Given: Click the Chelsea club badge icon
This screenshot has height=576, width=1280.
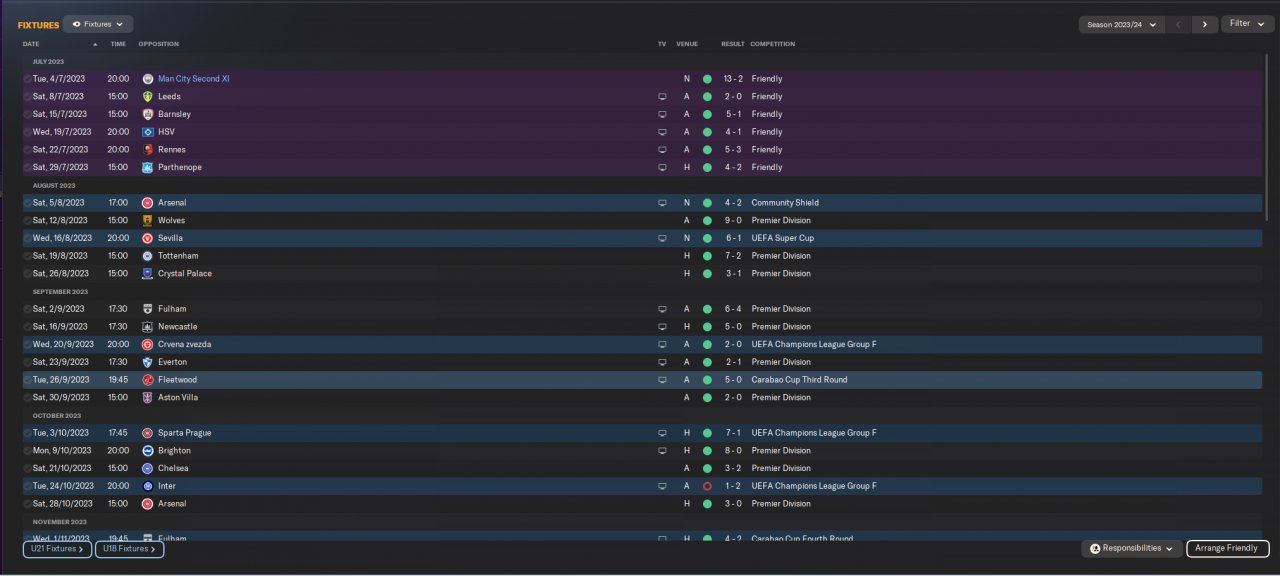Looking at the screenshot, I should tap(148, 468).
